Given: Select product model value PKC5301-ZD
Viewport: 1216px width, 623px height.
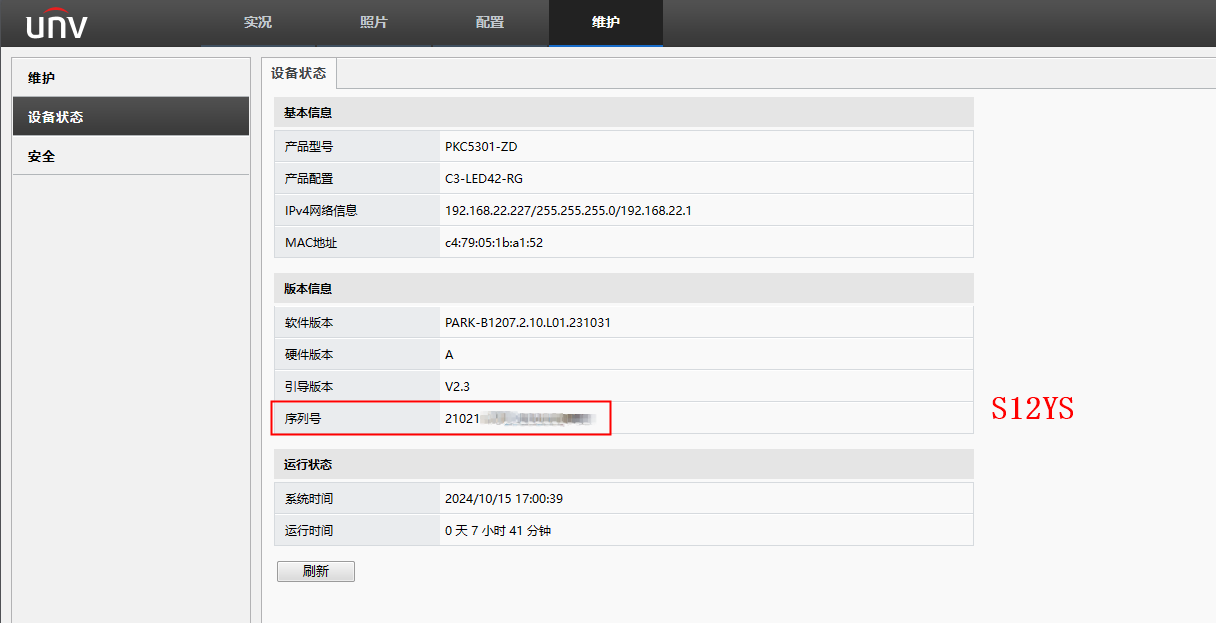Looking at the screenshot, I should click(x=481, y=146).
